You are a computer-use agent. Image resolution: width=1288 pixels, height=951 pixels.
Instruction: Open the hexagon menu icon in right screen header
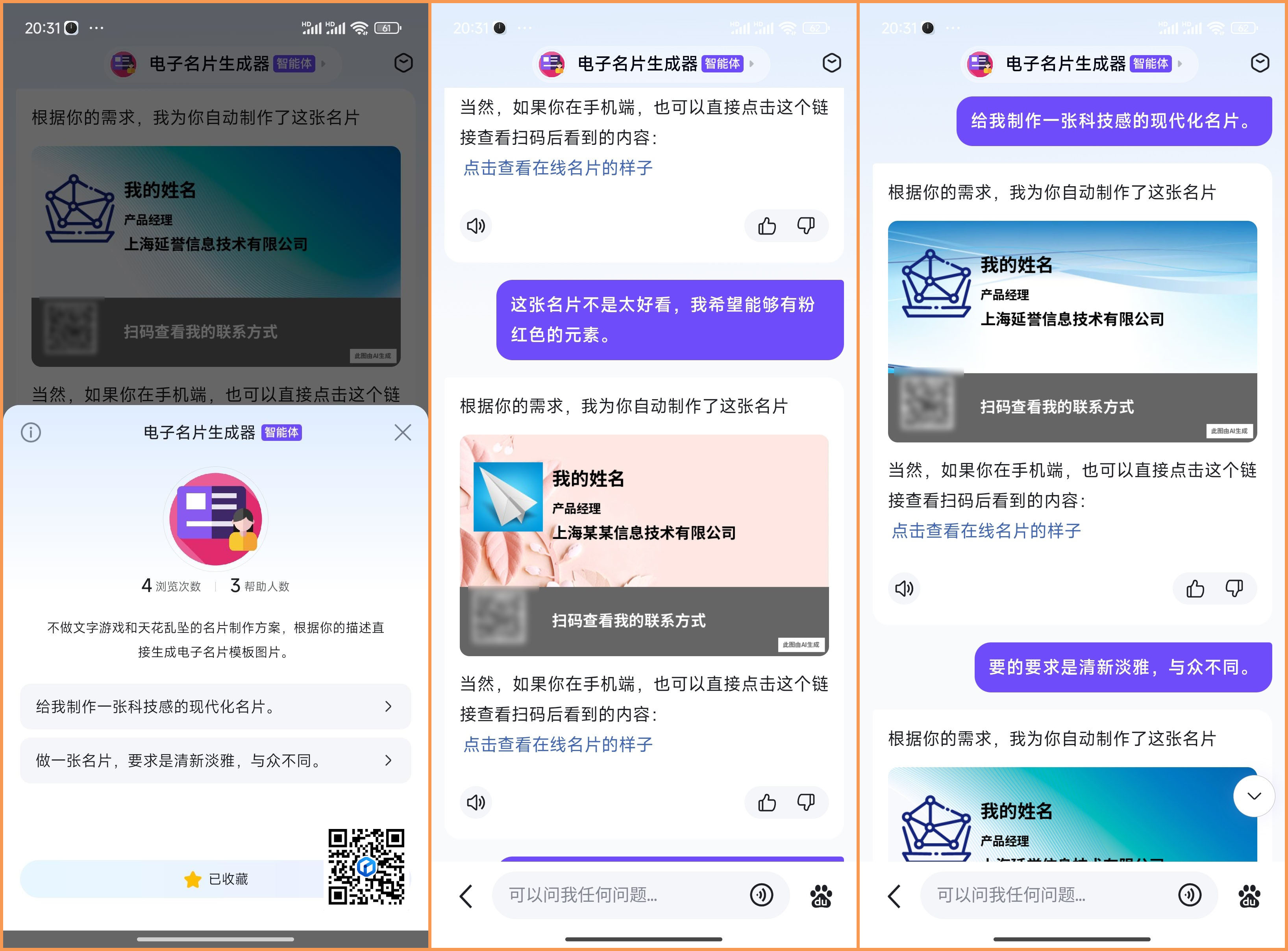(1260, 63)
